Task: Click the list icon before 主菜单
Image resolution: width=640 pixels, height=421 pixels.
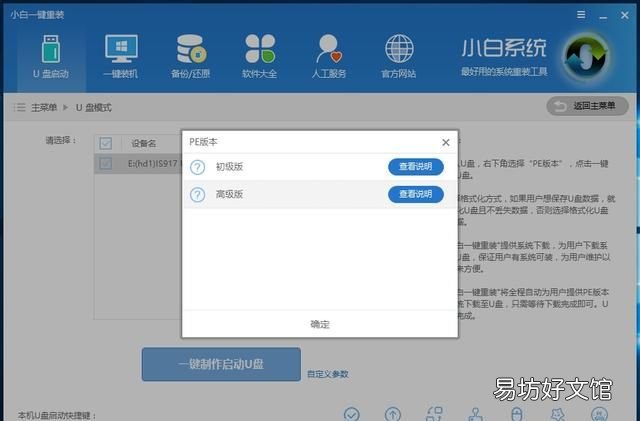Action: click(x=19, y=107)
